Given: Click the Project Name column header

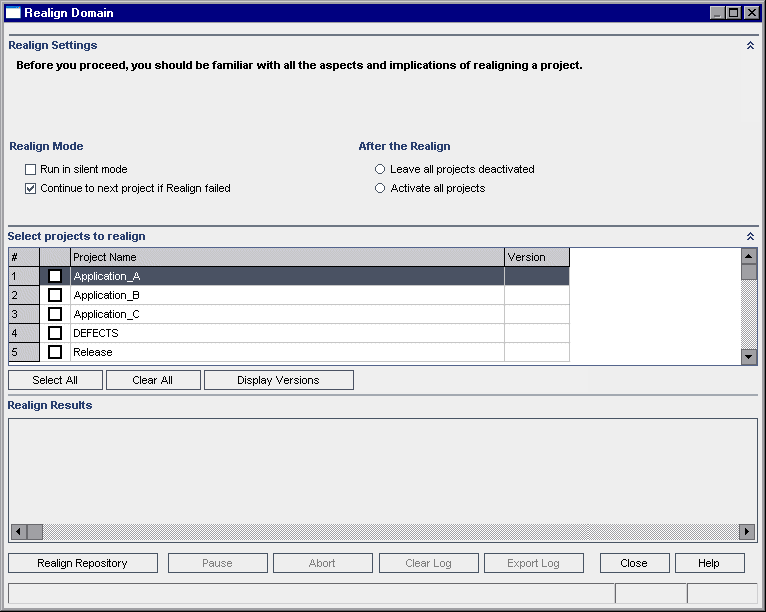Looking at the screenshot, I should tap(287, 257).
